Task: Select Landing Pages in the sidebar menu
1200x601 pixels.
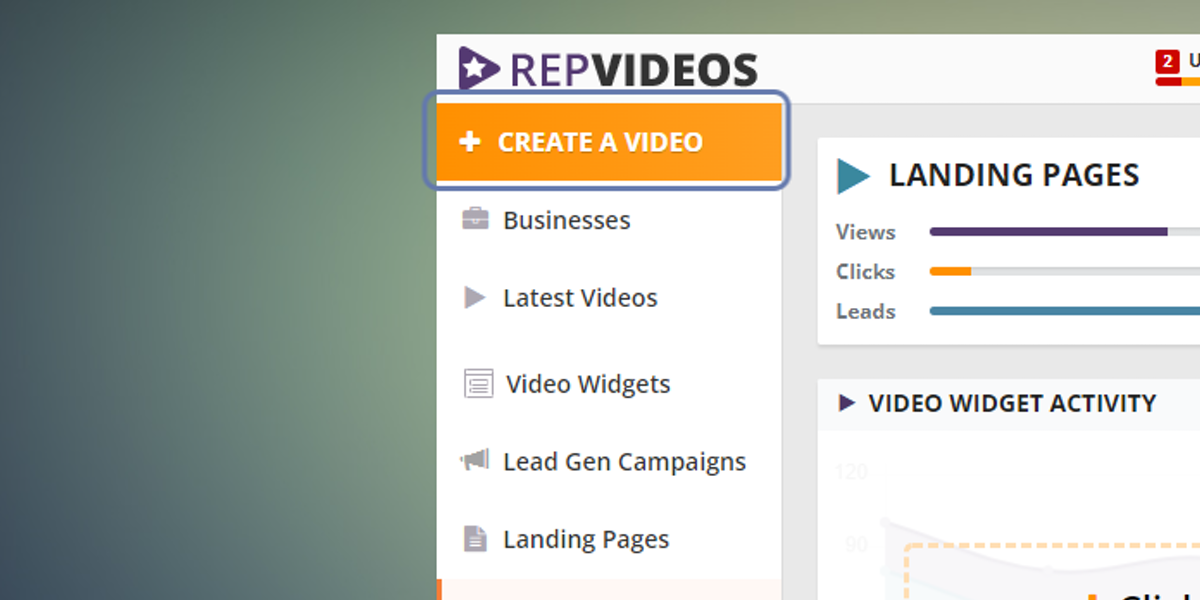Action: click(x=586, y=539)
